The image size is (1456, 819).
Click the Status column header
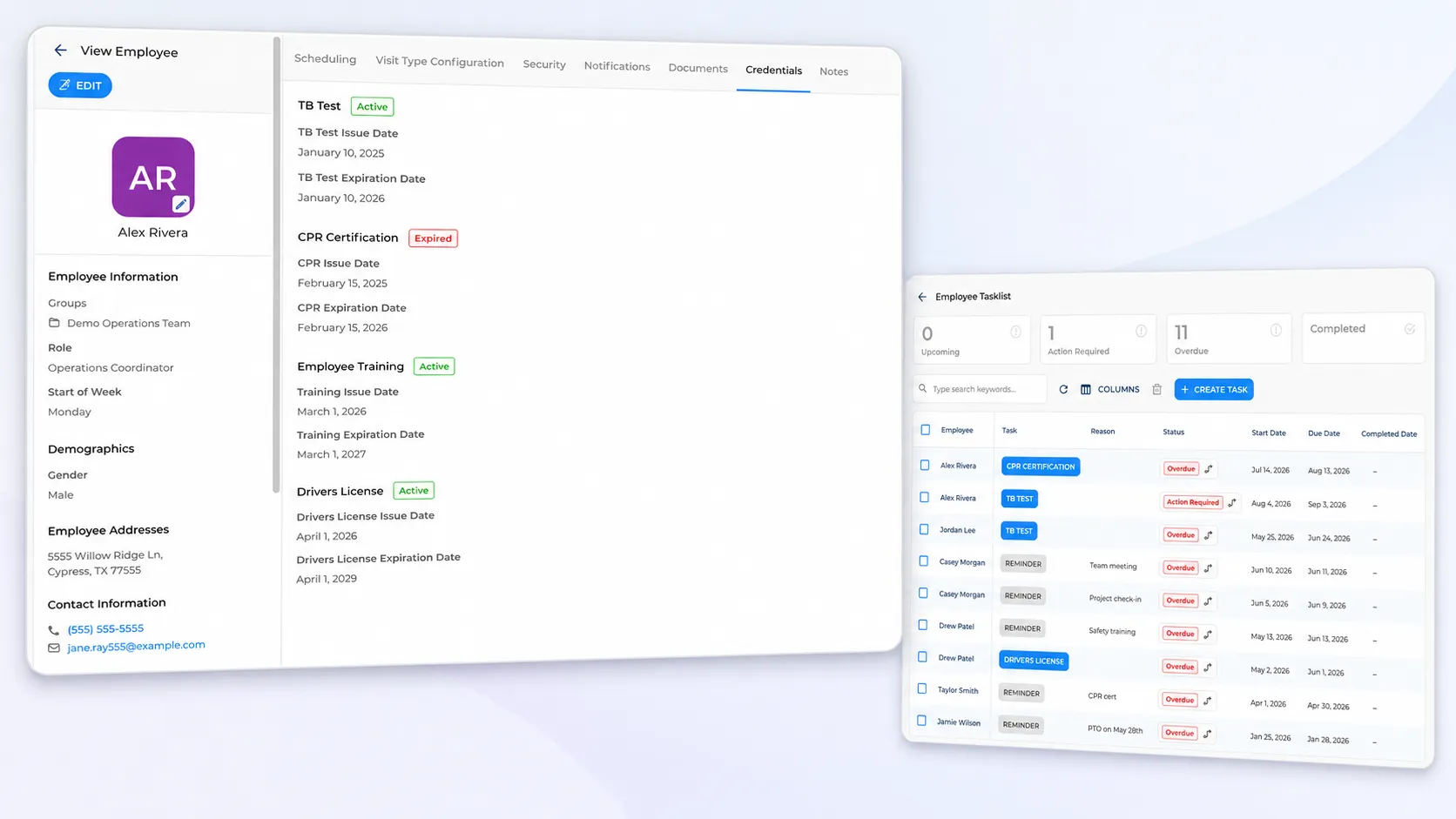(1173, 432)
